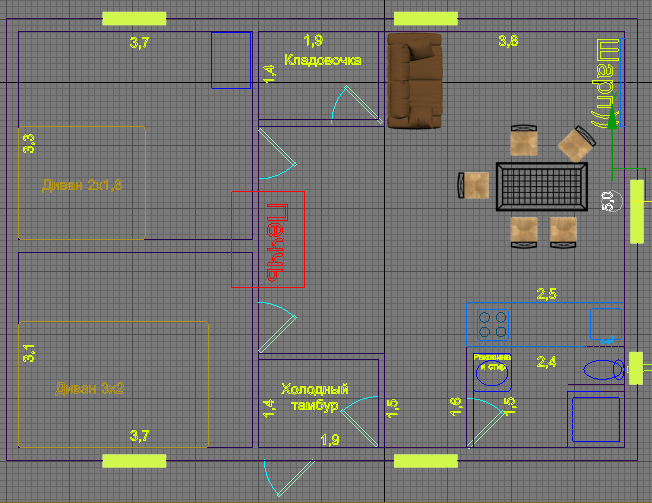Screen dimensions: 652x503
Task: Select the four-burner stove on the kitchen counter
Action: [492, 324]
